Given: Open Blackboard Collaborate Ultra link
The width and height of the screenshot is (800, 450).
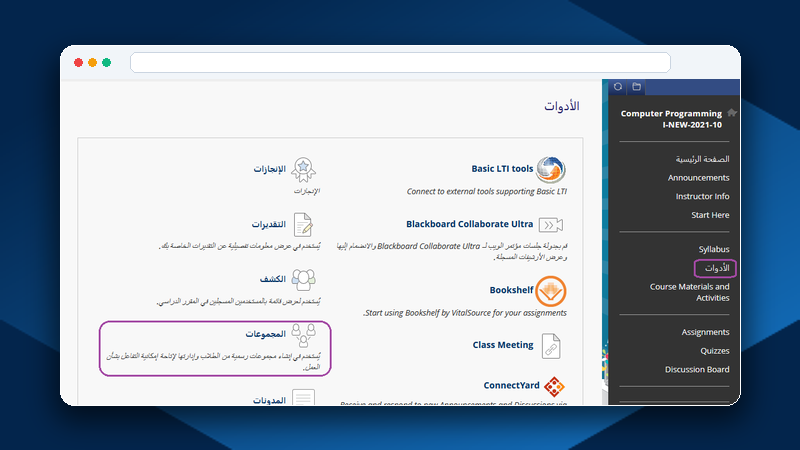Looking at the screenshot, I should [469, 224].
